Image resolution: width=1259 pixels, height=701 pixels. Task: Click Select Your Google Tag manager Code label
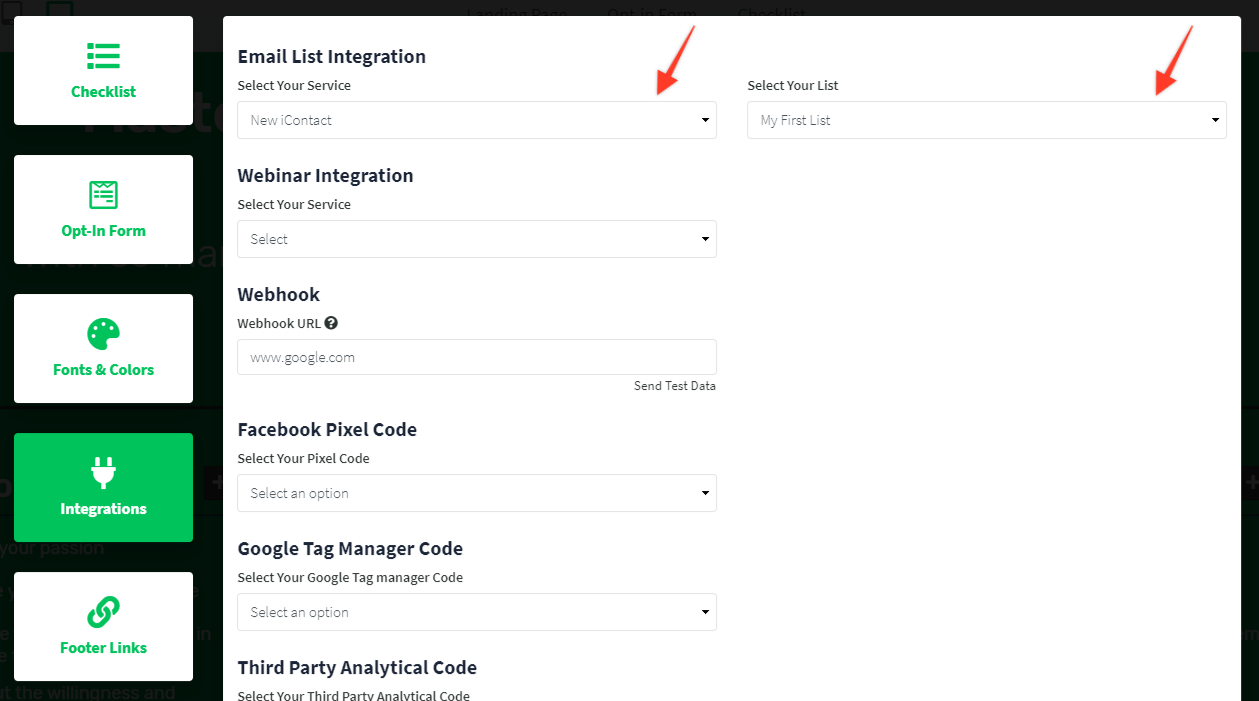pyautogui.click(x=350, y=578)
